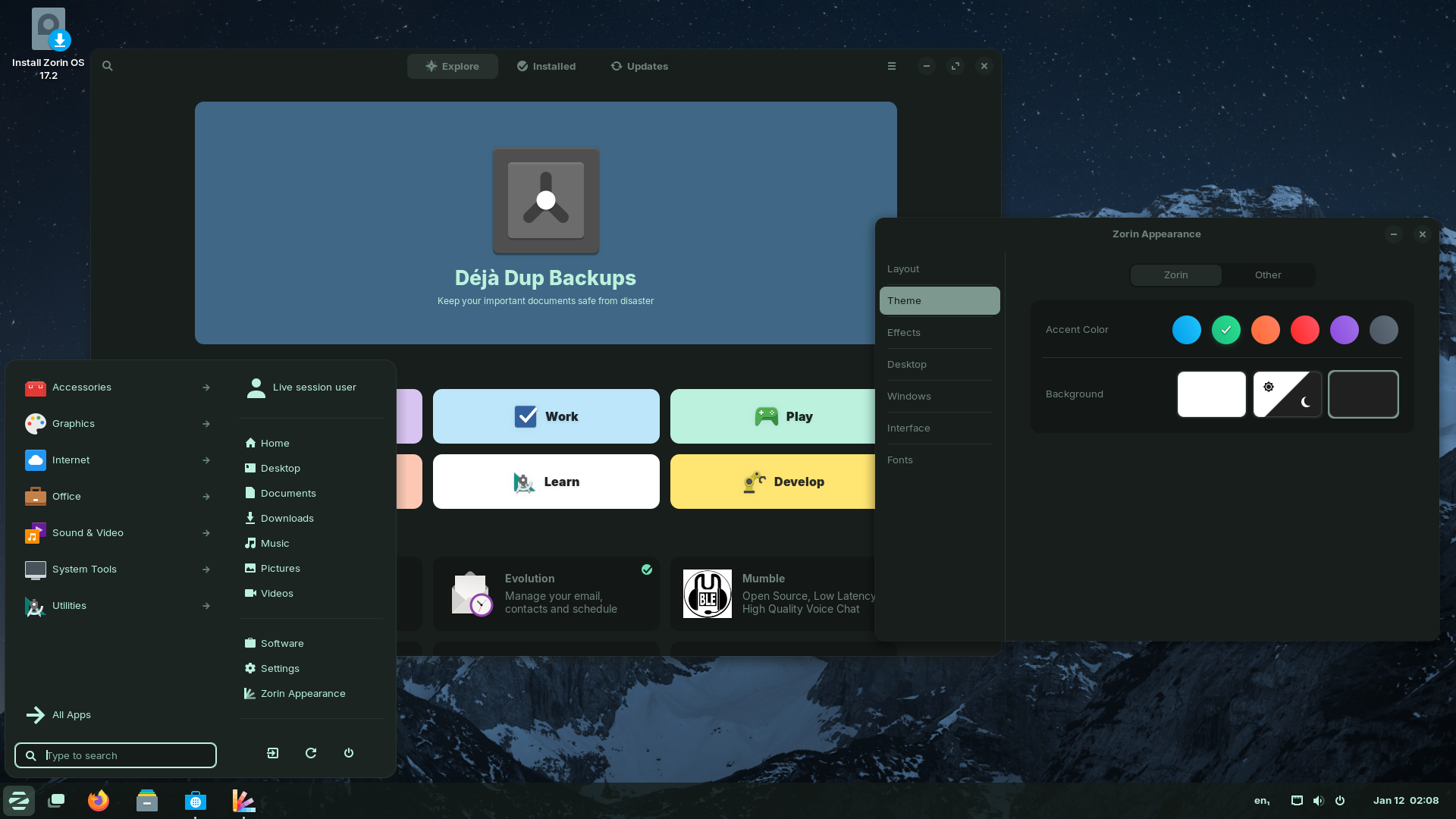Open the Effects section in Zorin Appearance
Screen dimensions: 1456x819
(x=904, y=333)
